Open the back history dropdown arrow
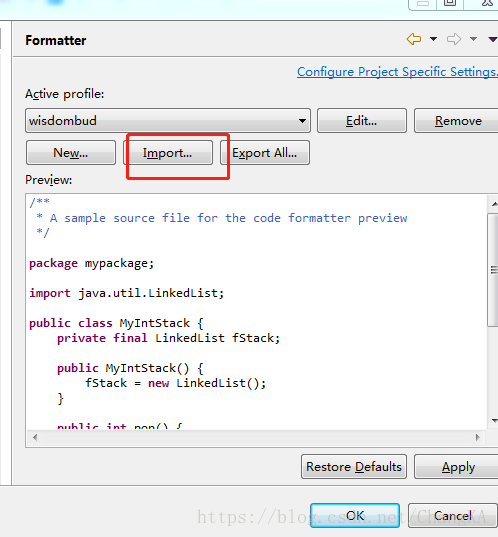 (x=433, y=39)
